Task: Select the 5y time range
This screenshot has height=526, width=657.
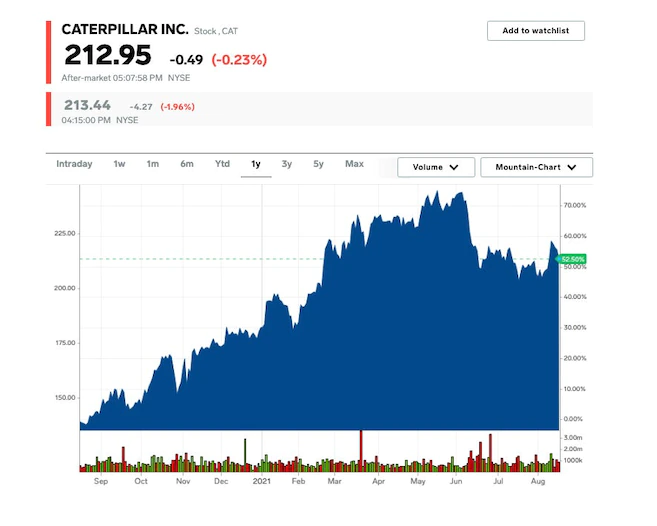Action: [x=318, y=164]
